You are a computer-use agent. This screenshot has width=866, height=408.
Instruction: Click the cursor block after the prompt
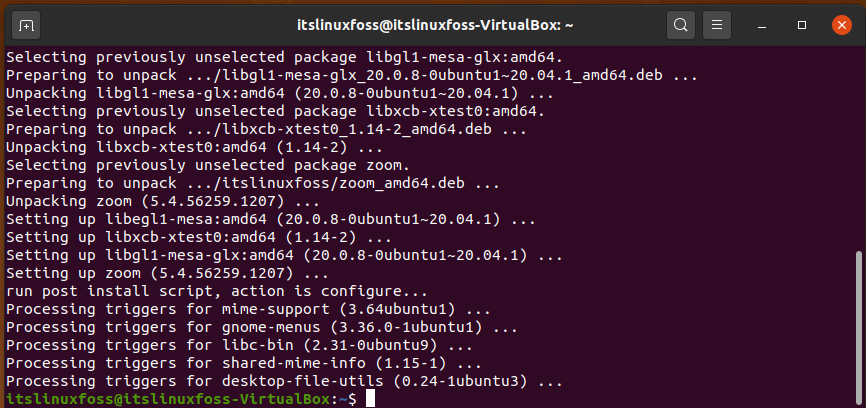[x=370, y=399]
